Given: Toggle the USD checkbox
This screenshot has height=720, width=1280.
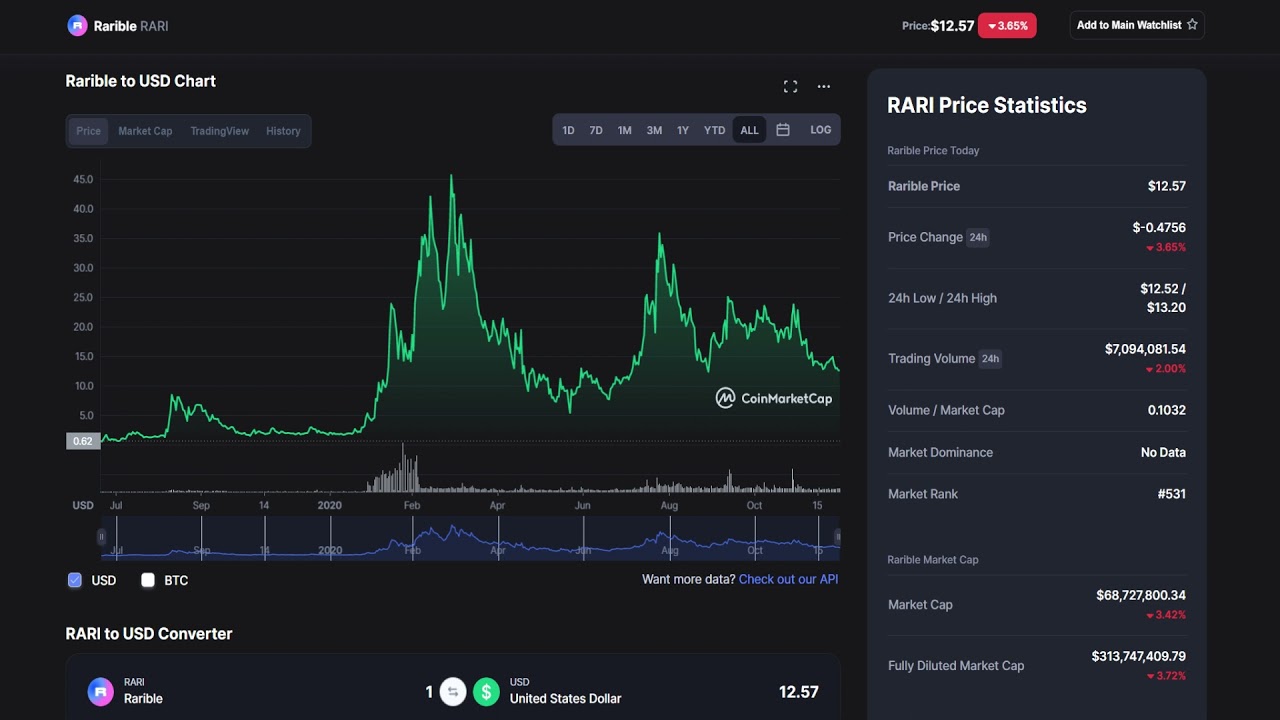Looking at the screenshot, I should [x=75, y=580].
